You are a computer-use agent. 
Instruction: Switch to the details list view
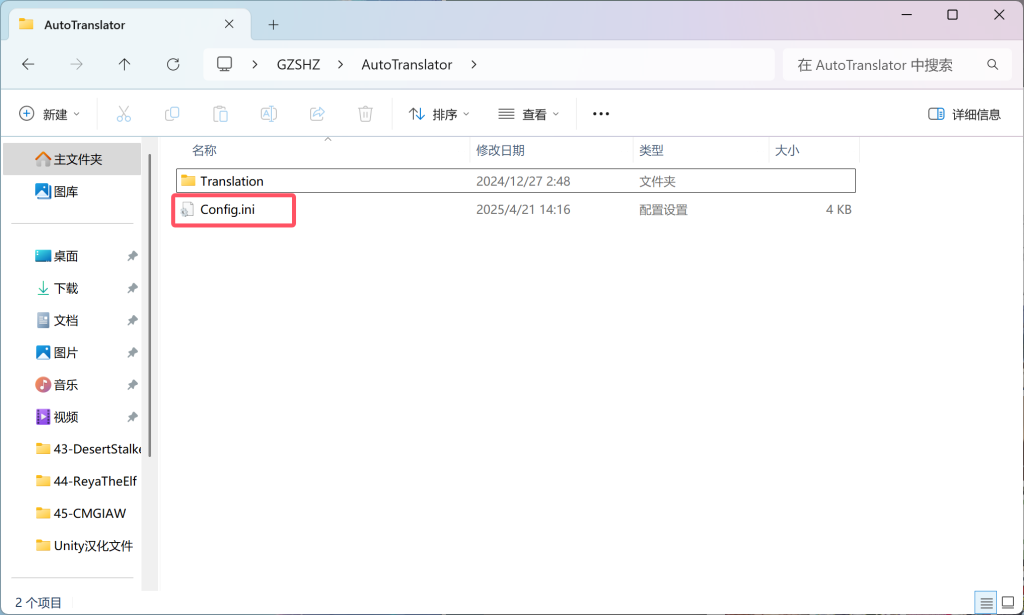987,603
